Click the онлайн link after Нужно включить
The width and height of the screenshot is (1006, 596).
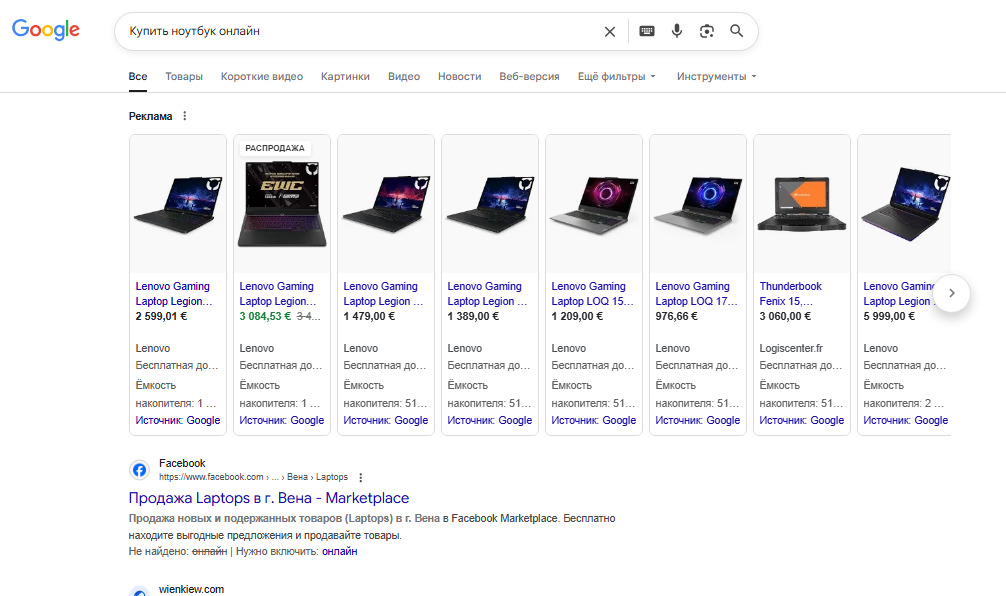(x=339, y=551)
